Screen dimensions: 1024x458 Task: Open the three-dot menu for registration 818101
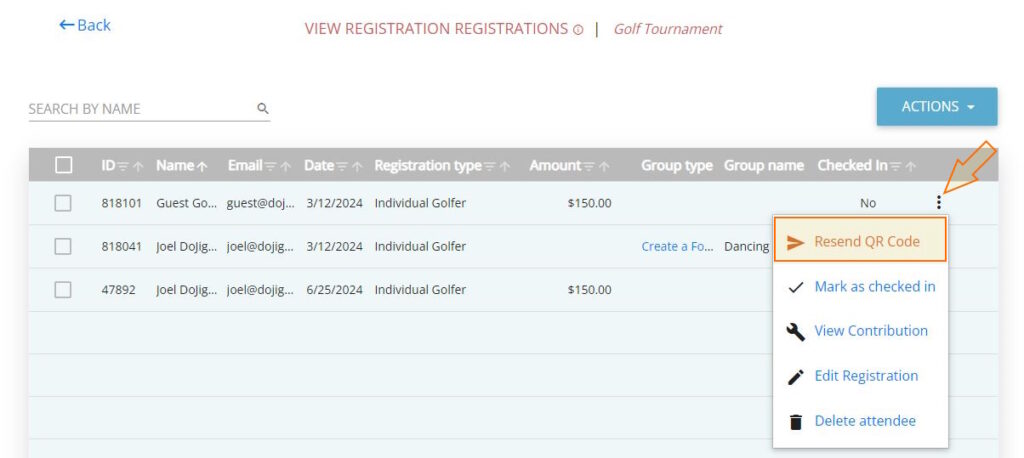pyautogui.click(x=938, y=203)
